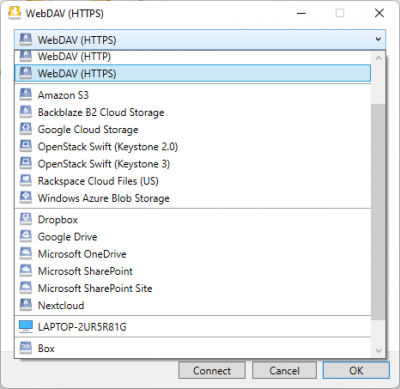Collapse the connection type dropdown arrow
The image size is (400, 389).
click(x=378, y=39)
